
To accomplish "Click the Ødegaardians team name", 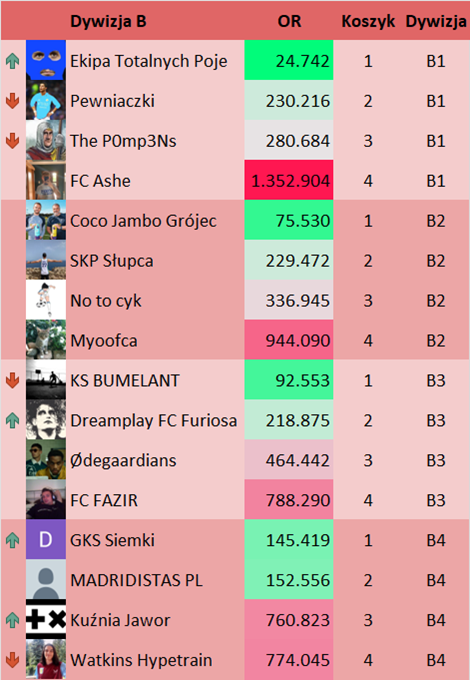I will coord(123,460).
